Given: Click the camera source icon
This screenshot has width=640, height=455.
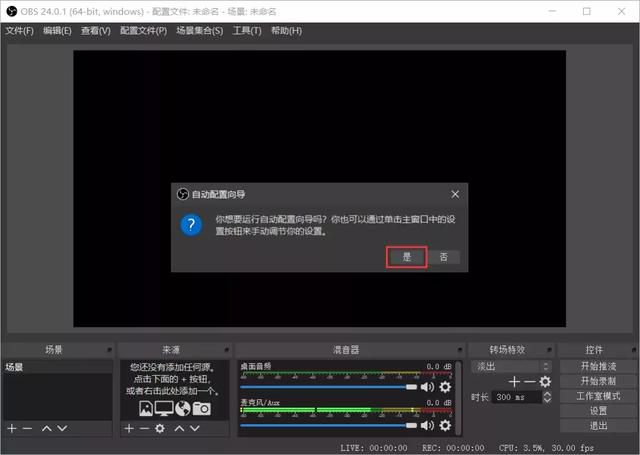Looking at the screenshot, I should (x=202, y=408).
